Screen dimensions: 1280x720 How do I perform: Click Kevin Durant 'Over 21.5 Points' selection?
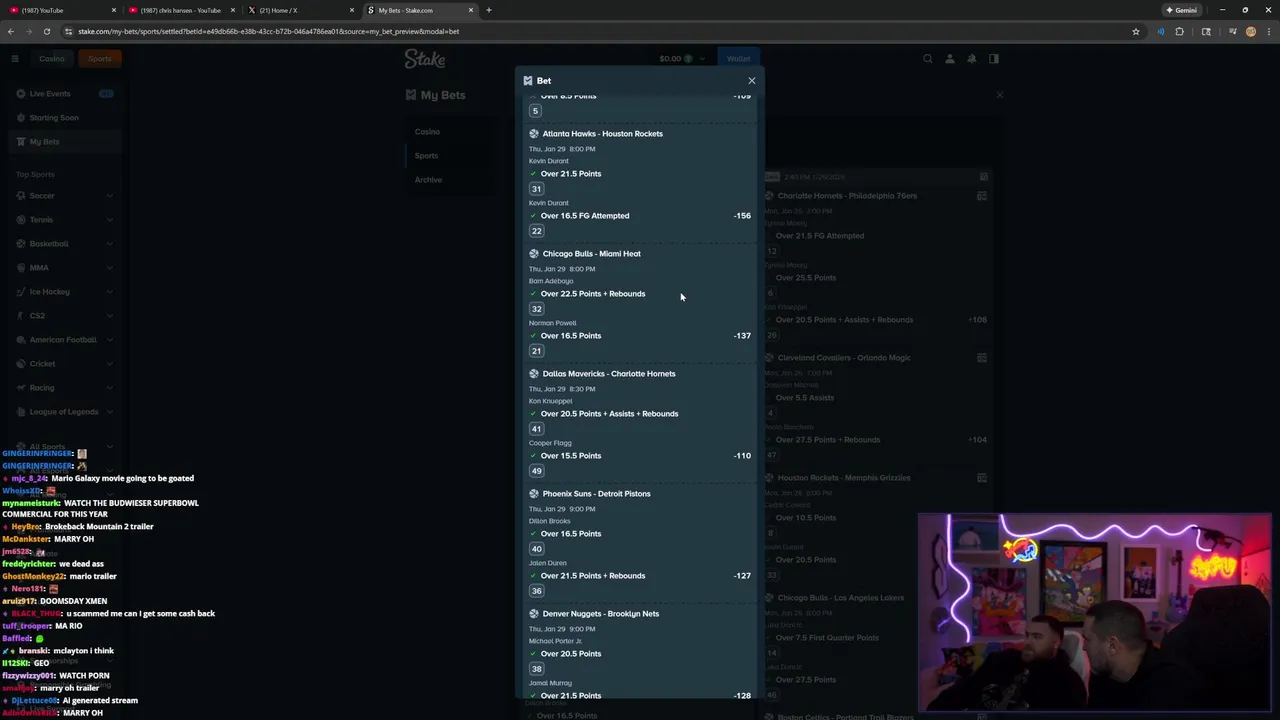pos(571,174)
